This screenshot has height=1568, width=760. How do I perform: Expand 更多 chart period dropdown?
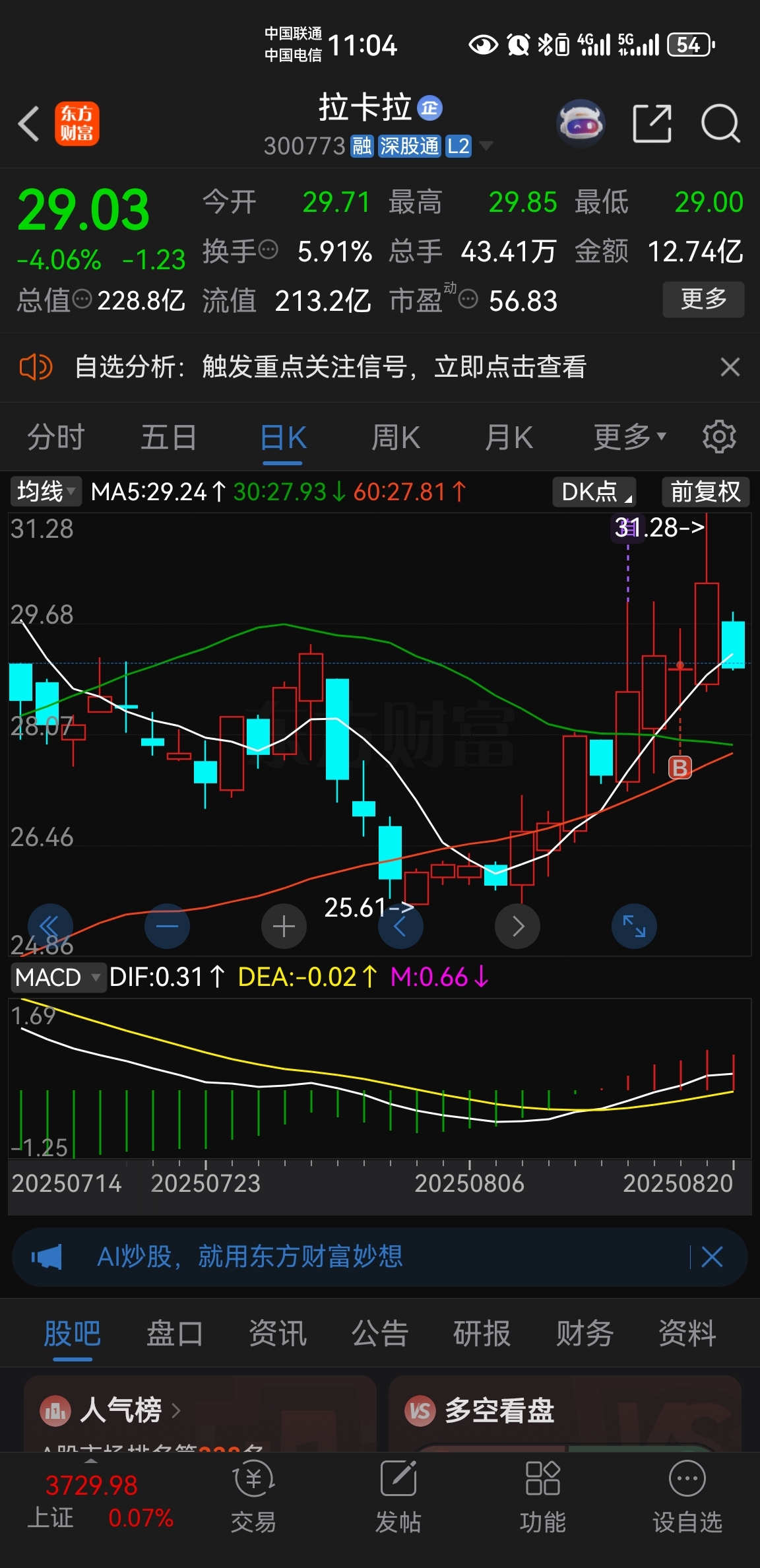coord(629,438)
